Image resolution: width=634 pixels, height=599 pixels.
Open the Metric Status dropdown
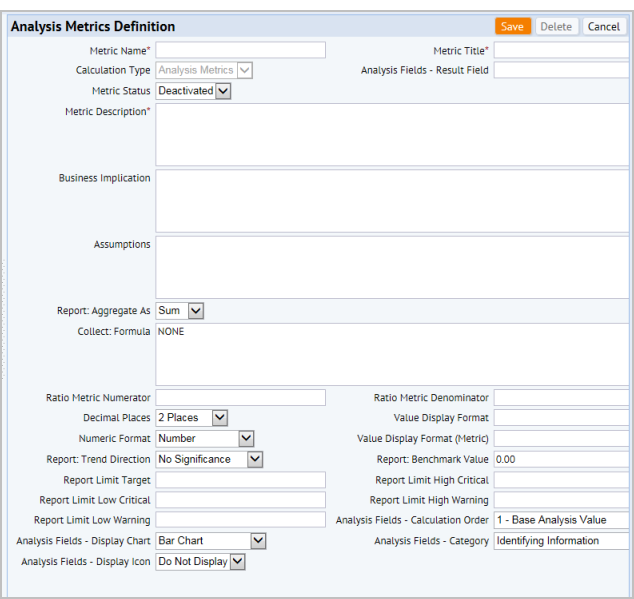pyautogui.click(x=193, y=91)
